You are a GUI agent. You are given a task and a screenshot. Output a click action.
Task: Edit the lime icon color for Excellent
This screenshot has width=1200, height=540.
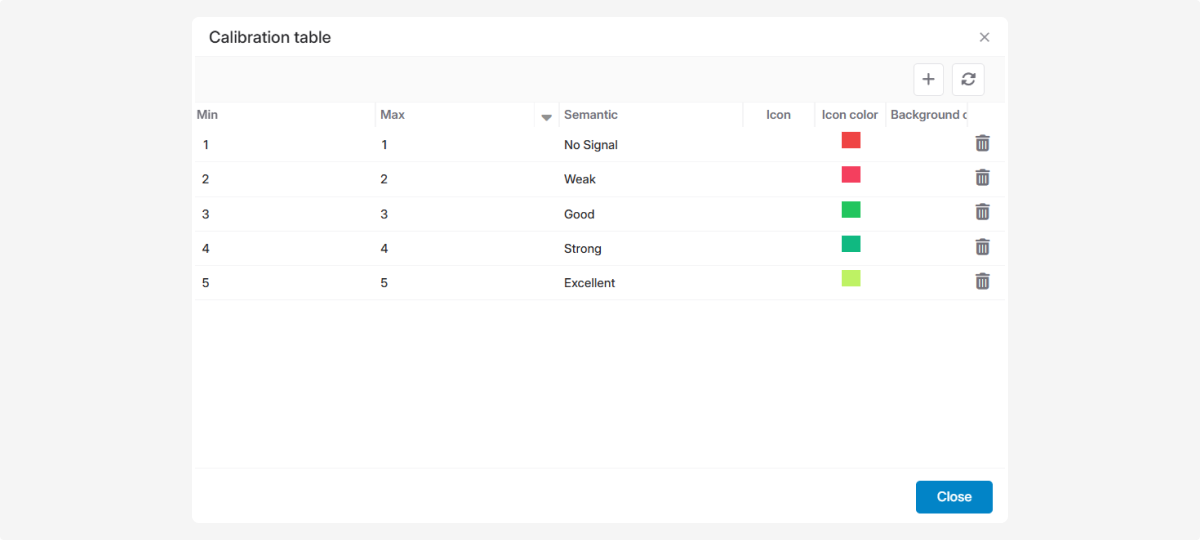851,279
